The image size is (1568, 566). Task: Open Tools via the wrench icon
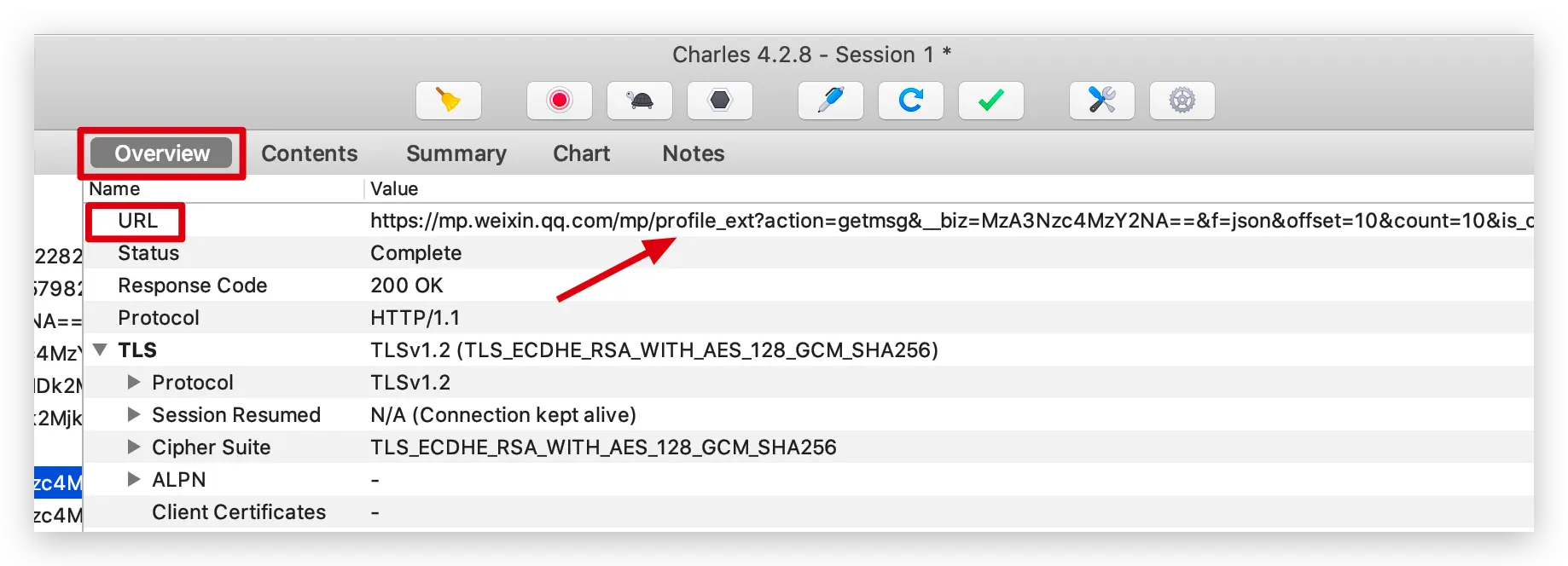tap(1102, 101)
